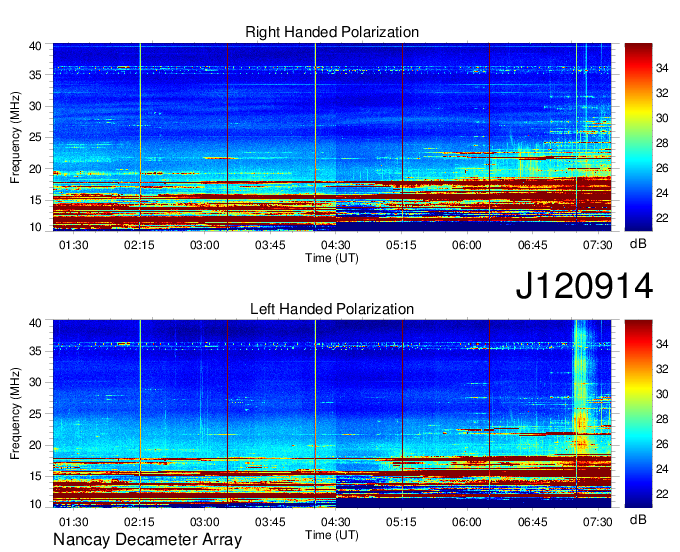Viewport: 680px width, 552px height.
Task: Click the '30' frequency tick on the top plot
Action: 35,106
